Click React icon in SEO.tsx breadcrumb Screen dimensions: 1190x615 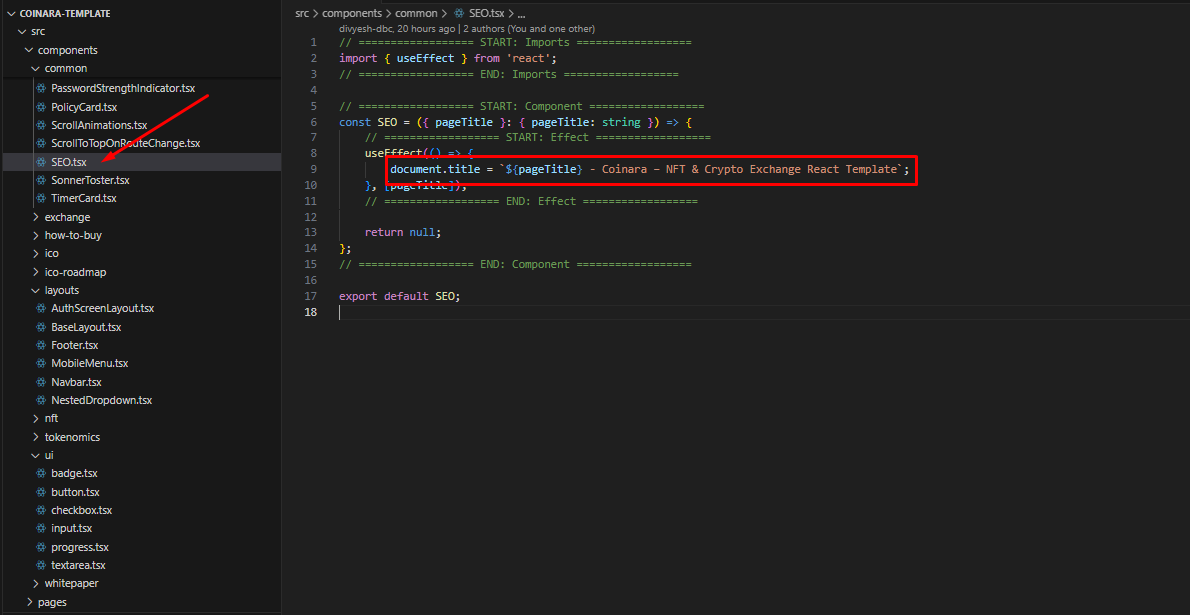click(458, 14)
